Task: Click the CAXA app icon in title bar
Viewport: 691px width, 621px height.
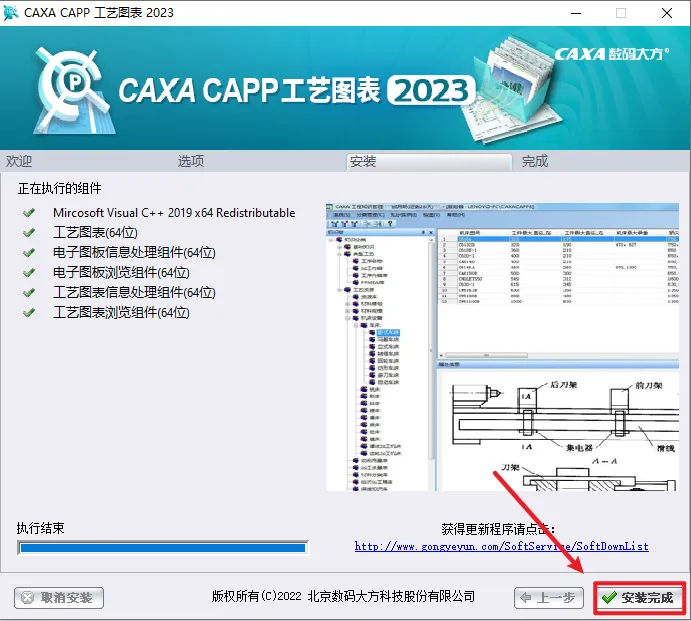Action: tap(11, 13)
